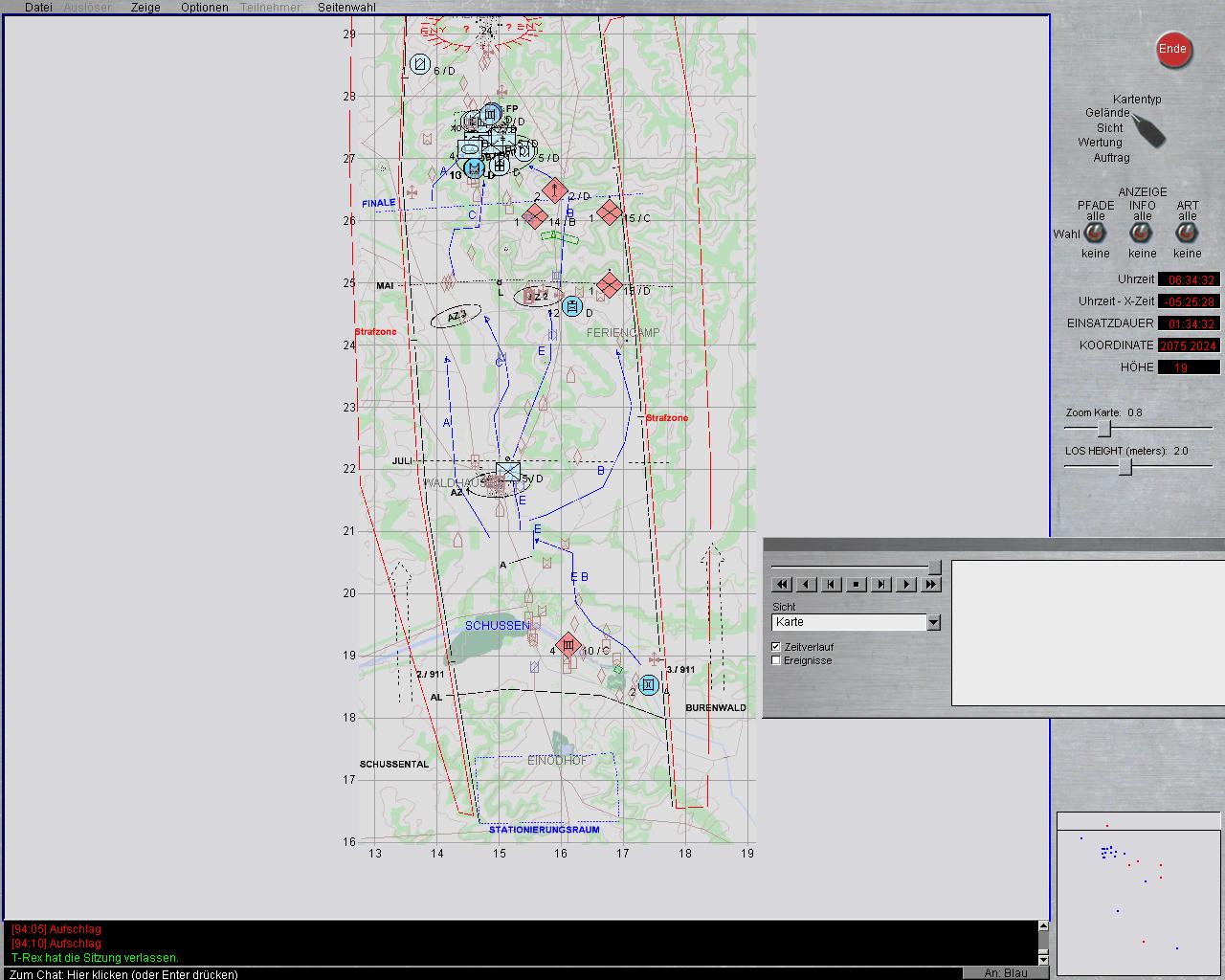
Task: Enable the Ereignisse checkbox
Action: point(776,660)
